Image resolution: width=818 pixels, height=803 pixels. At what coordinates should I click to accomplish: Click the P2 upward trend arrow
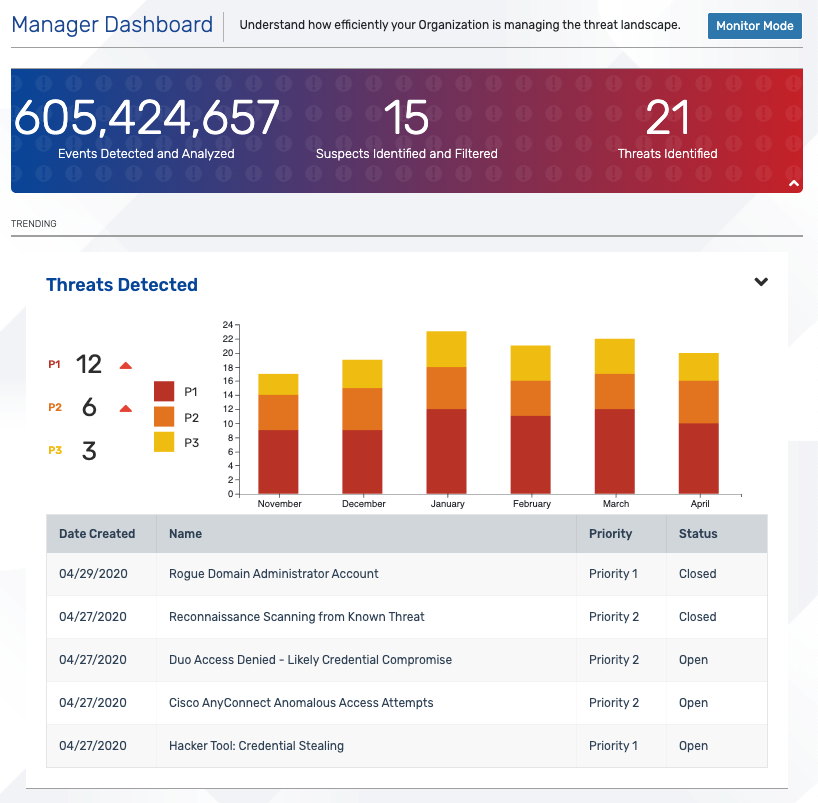pyautogui.click(x=126, y=408)
